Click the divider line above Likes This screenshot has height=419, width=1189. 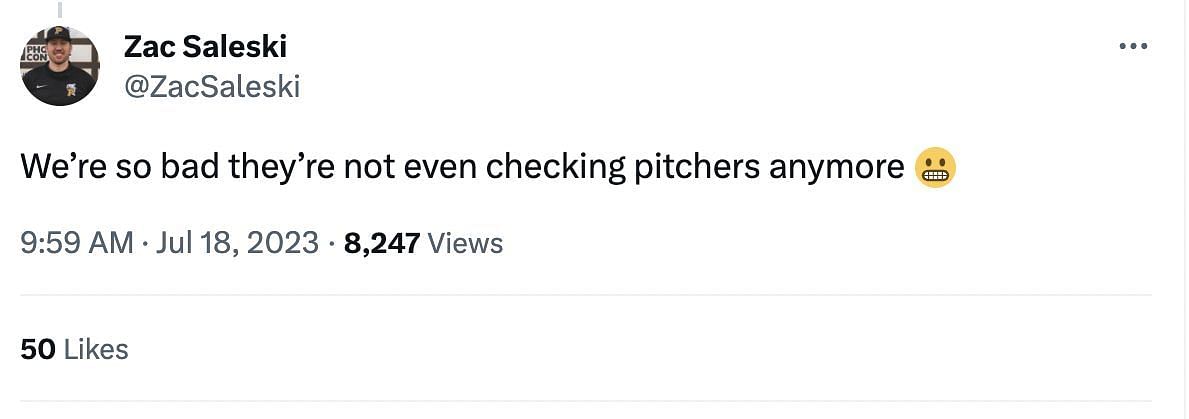(585, 295)
